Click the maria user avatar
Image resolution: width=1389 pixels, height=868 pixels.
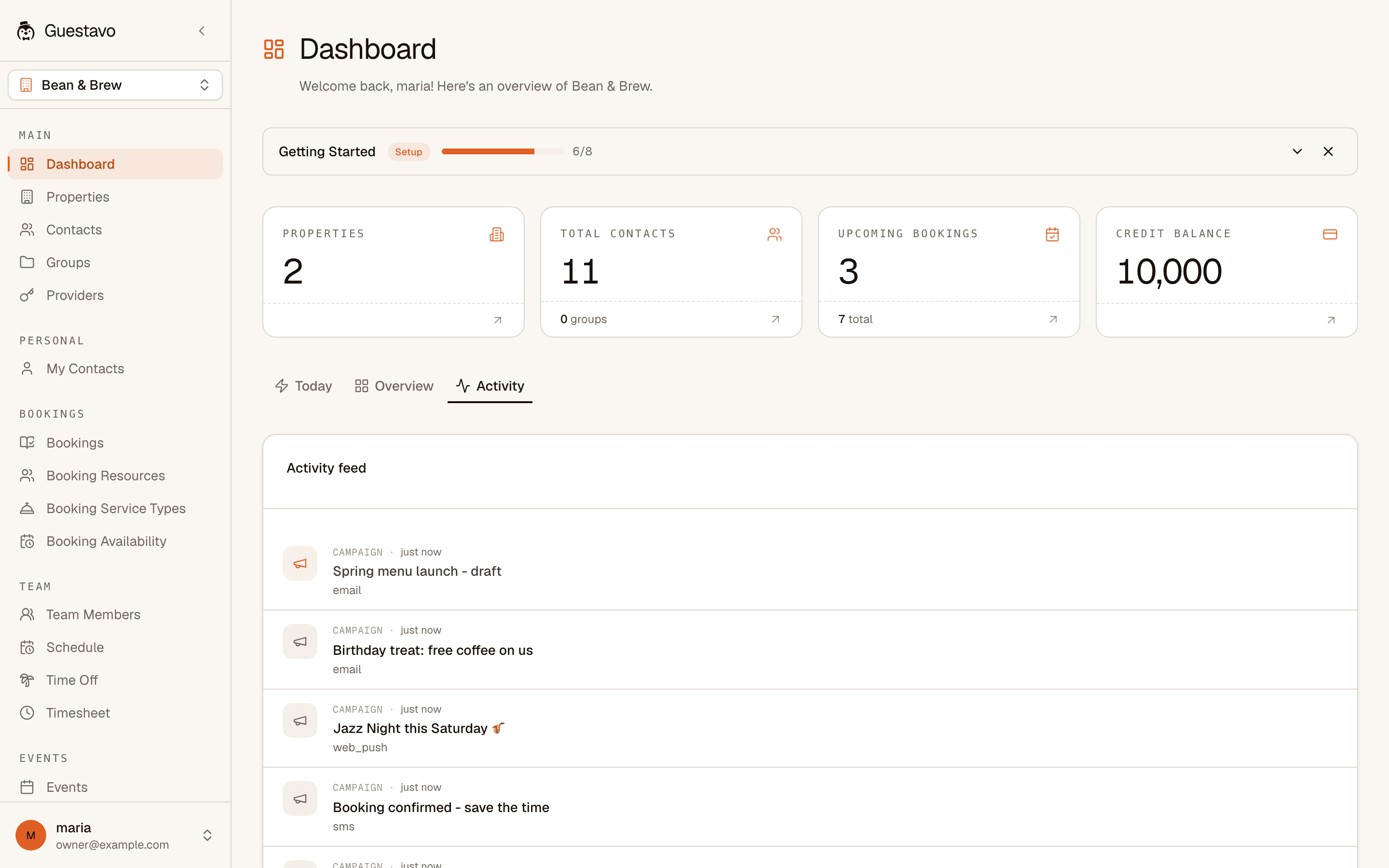click(x=31, y=835)
